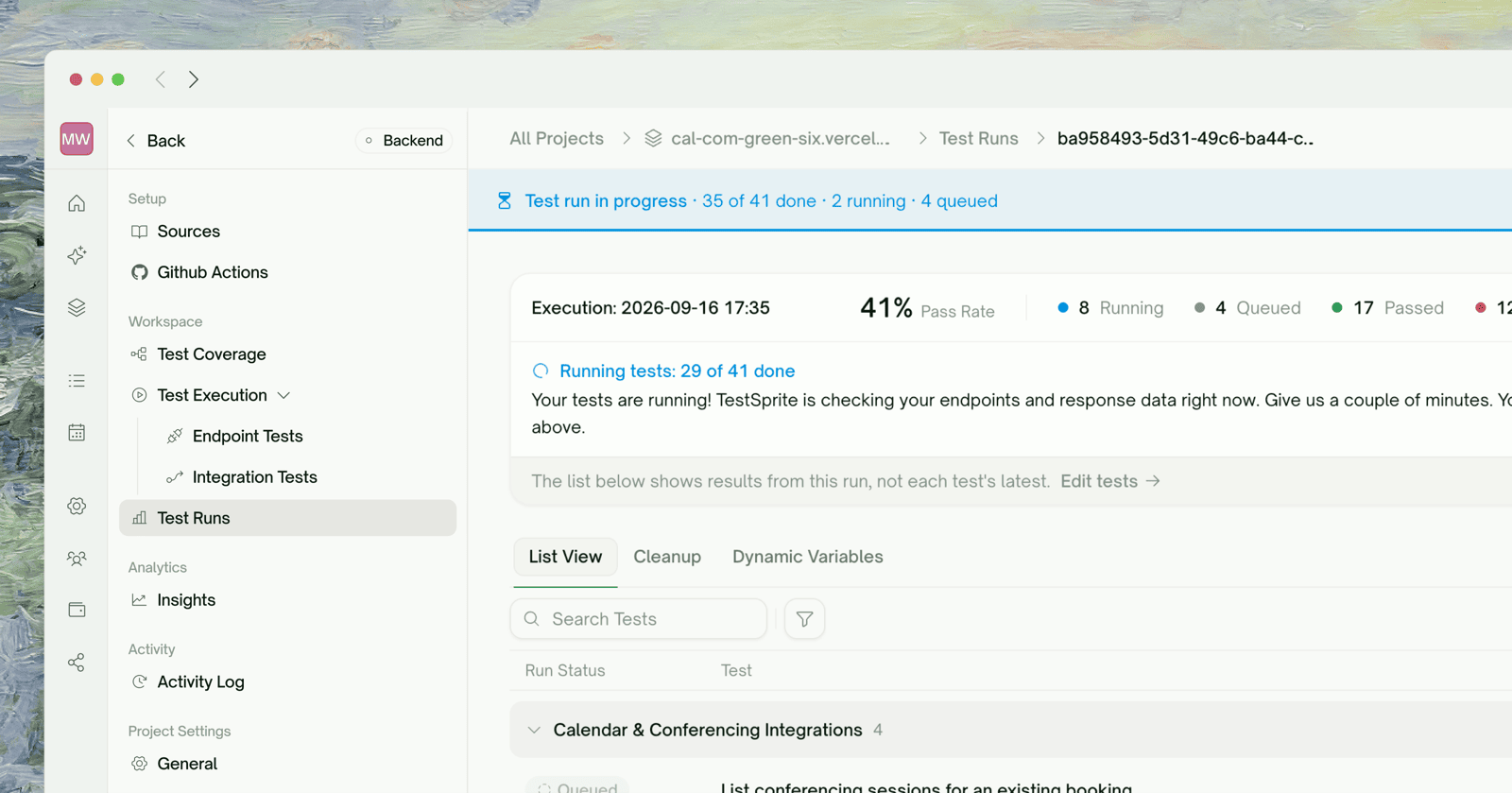Click the Backend project type badge
This screenshot has width=1512, height=793.
coord(404,140)
